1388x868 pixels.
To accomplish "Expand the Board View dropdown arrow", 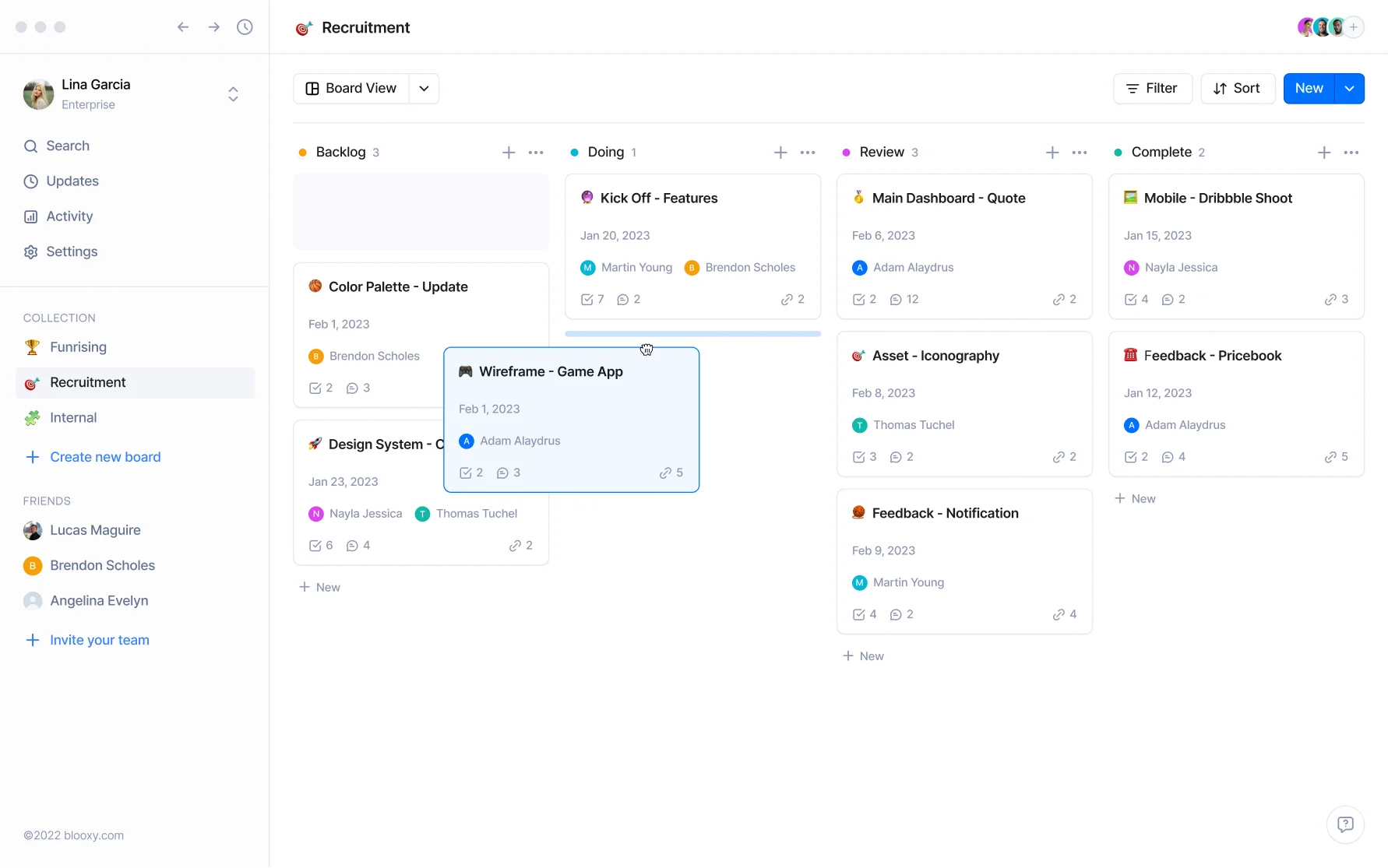I will [x=424, y=89].
